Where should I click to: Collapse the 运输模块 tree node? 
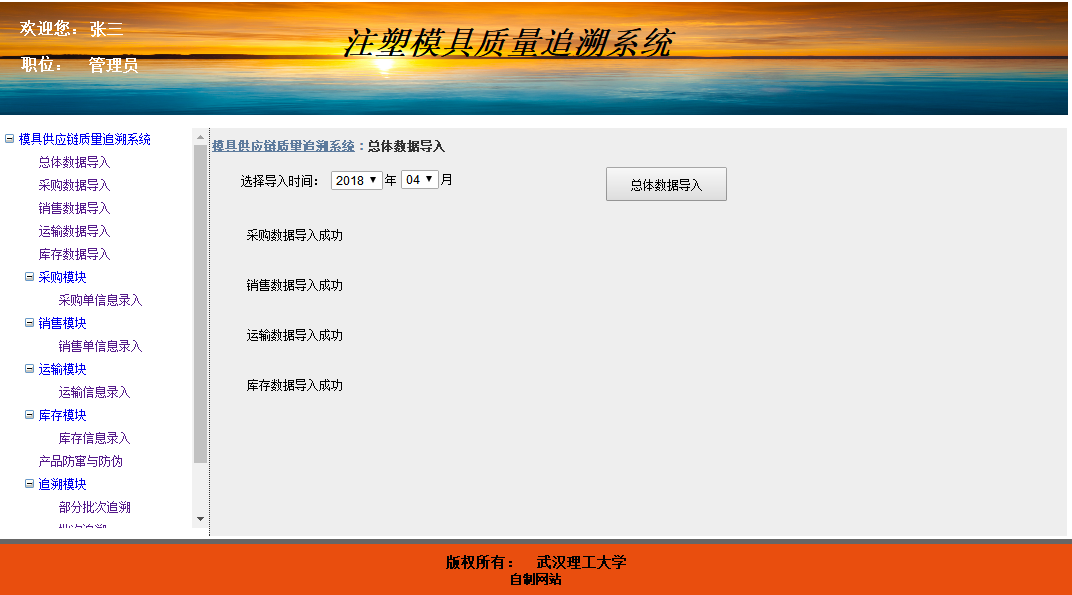[29, 369]
